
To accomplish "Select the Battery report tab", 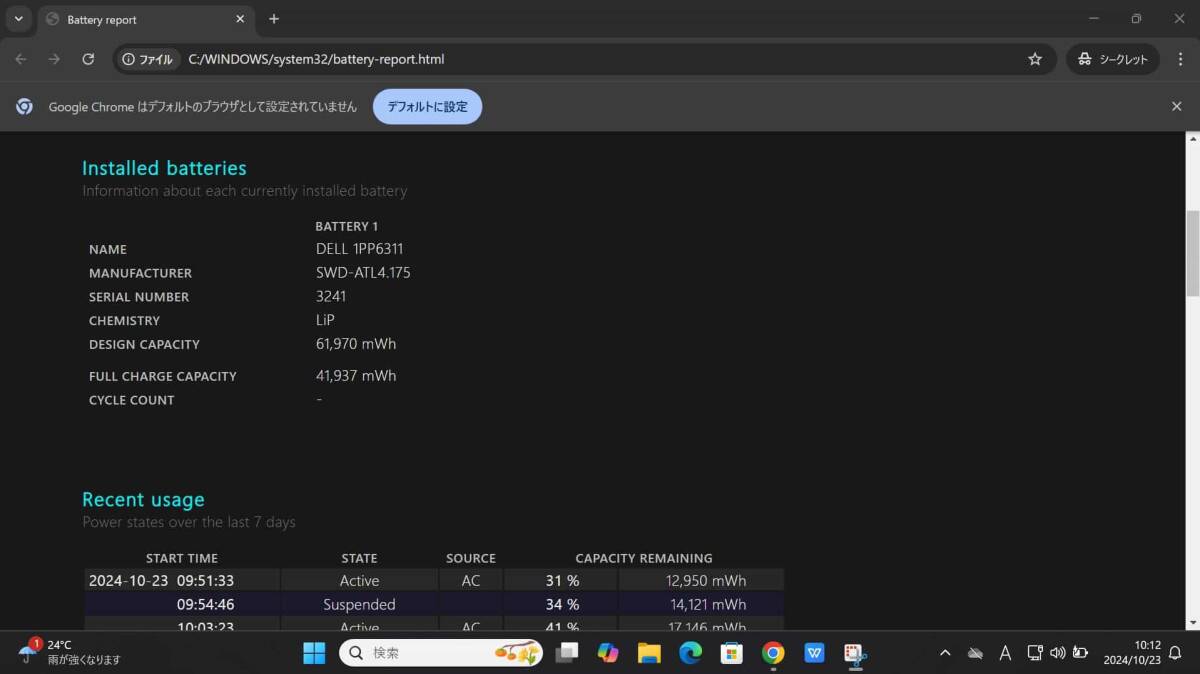I will pos(148,19).
